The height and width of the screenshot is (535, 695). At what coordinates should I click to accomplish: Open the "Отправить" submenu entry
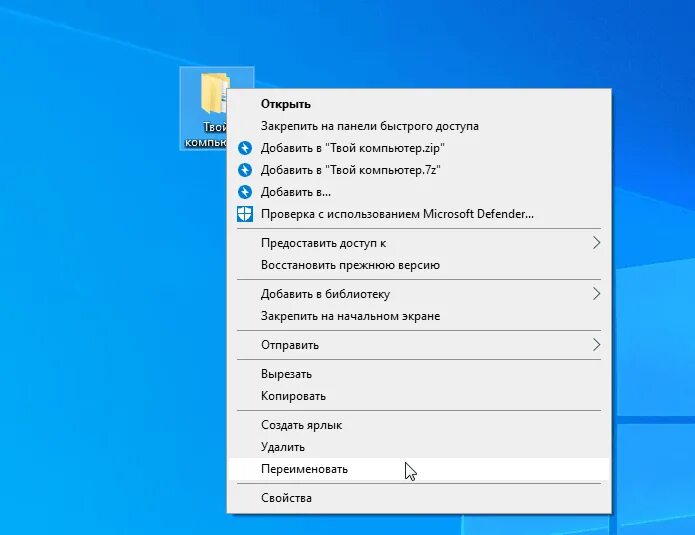point(419,345)
